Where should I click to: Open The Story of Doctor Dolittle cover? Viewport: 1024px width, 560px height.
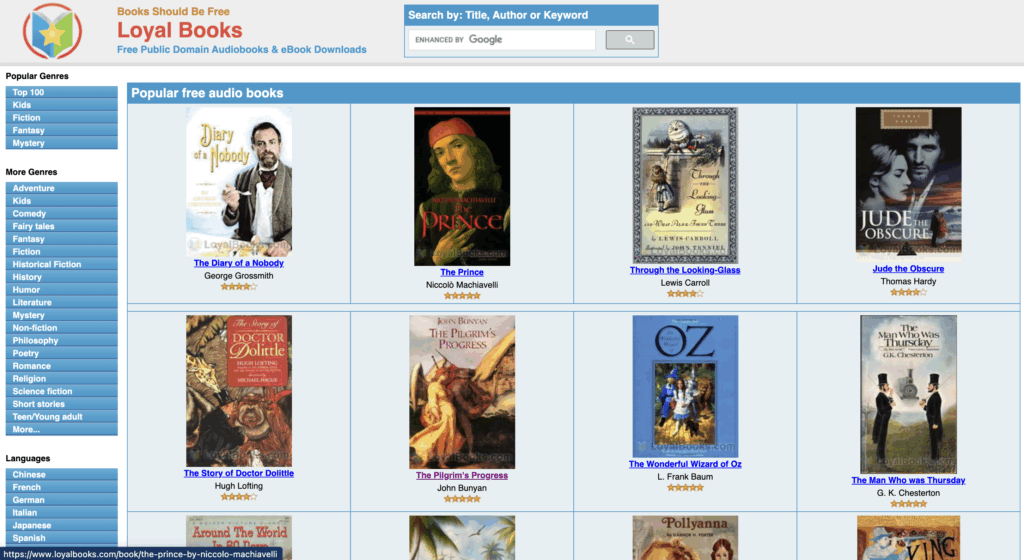tap(239, 391)
